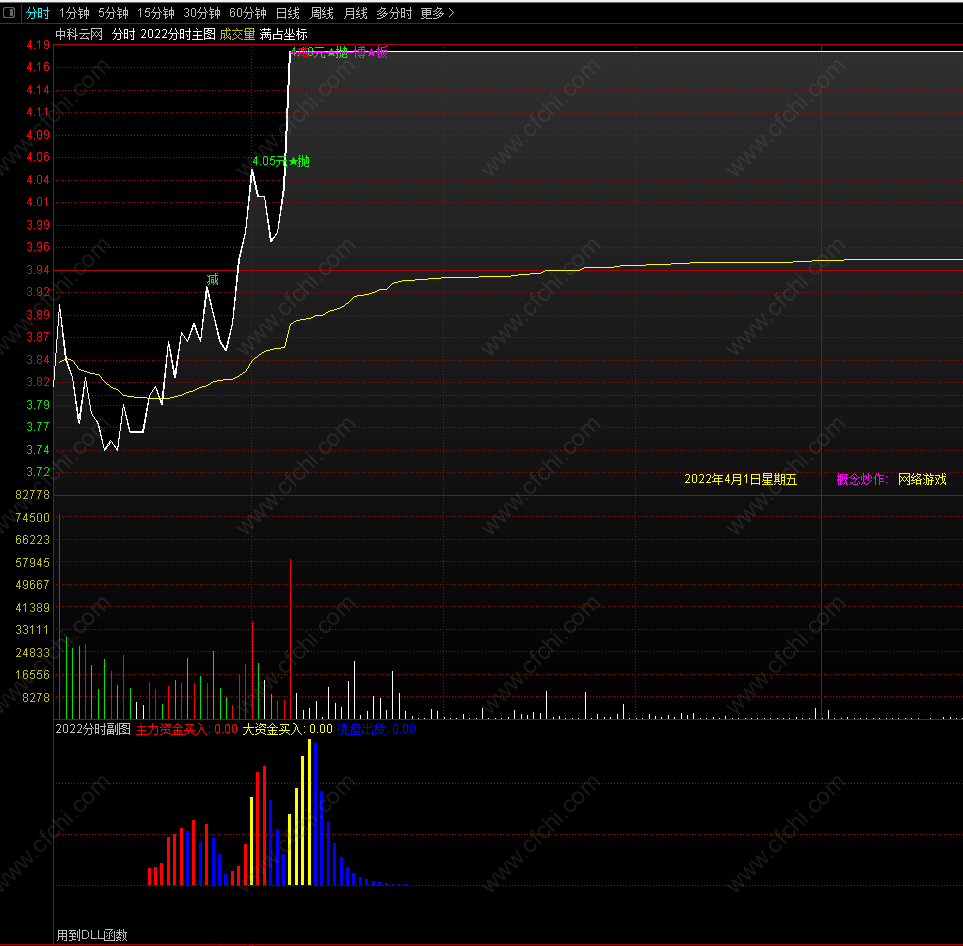Switch to the 分时 tab

point(37,13)
